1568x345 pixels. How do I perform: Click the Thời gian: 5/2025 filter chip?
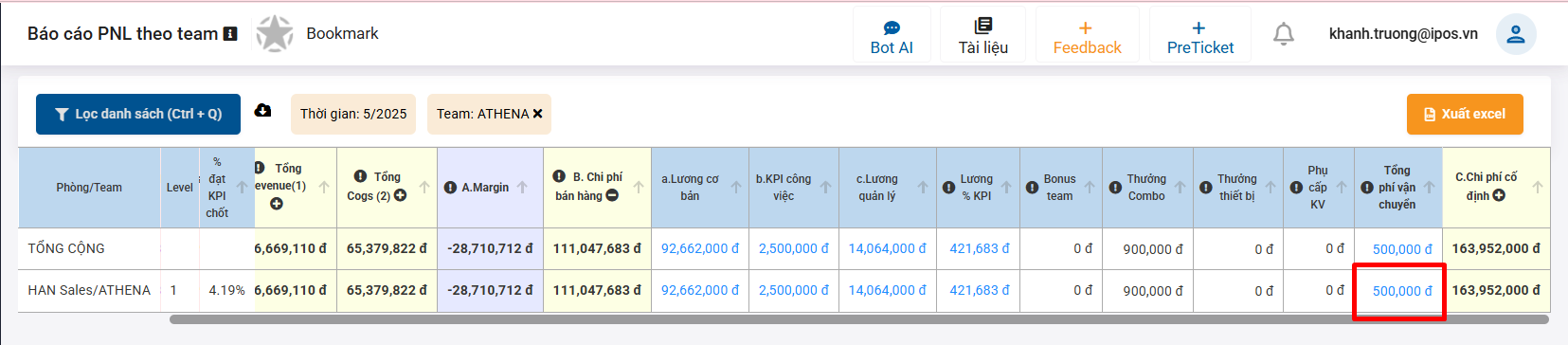pyautogui.click(x=353, y=114)
